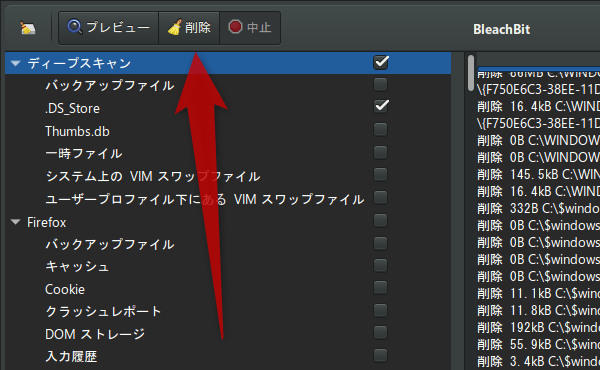The image size is (600, 370).
Task: Collapse the Firefox tree group
Action: [x=15, y=222]
